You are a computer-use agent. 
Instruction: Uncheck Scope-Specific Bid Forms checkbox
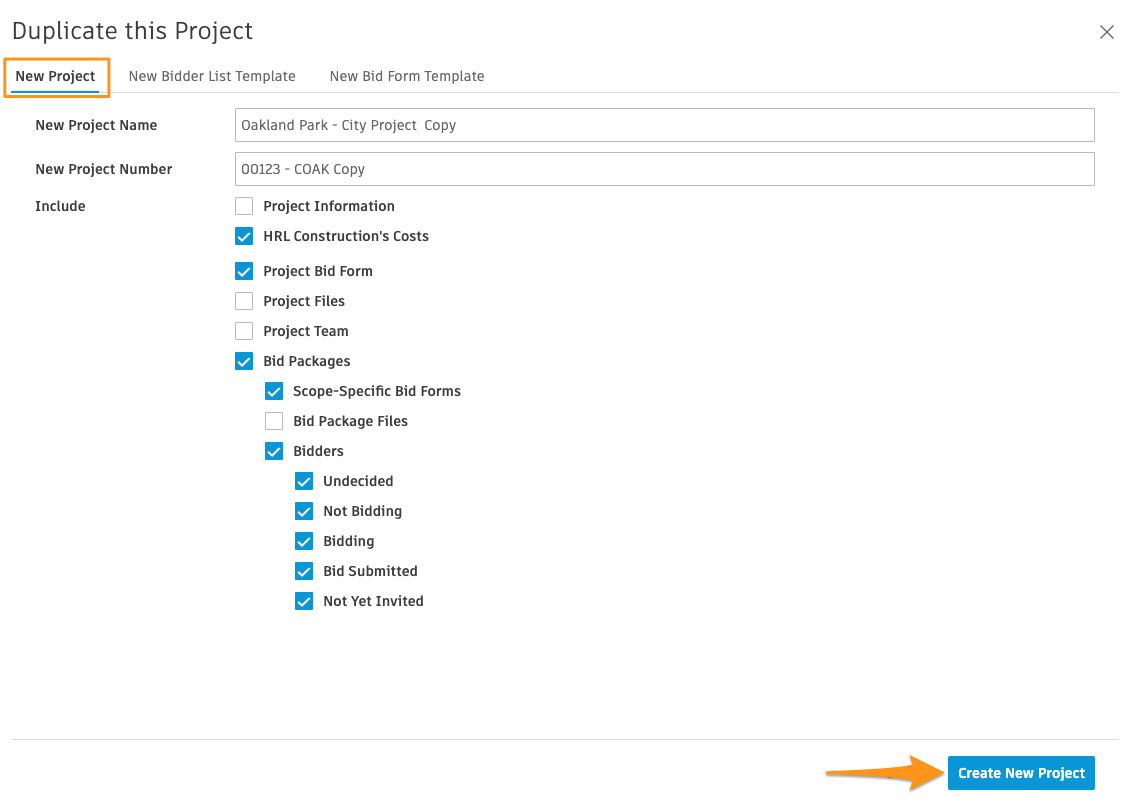coord(274,391)
